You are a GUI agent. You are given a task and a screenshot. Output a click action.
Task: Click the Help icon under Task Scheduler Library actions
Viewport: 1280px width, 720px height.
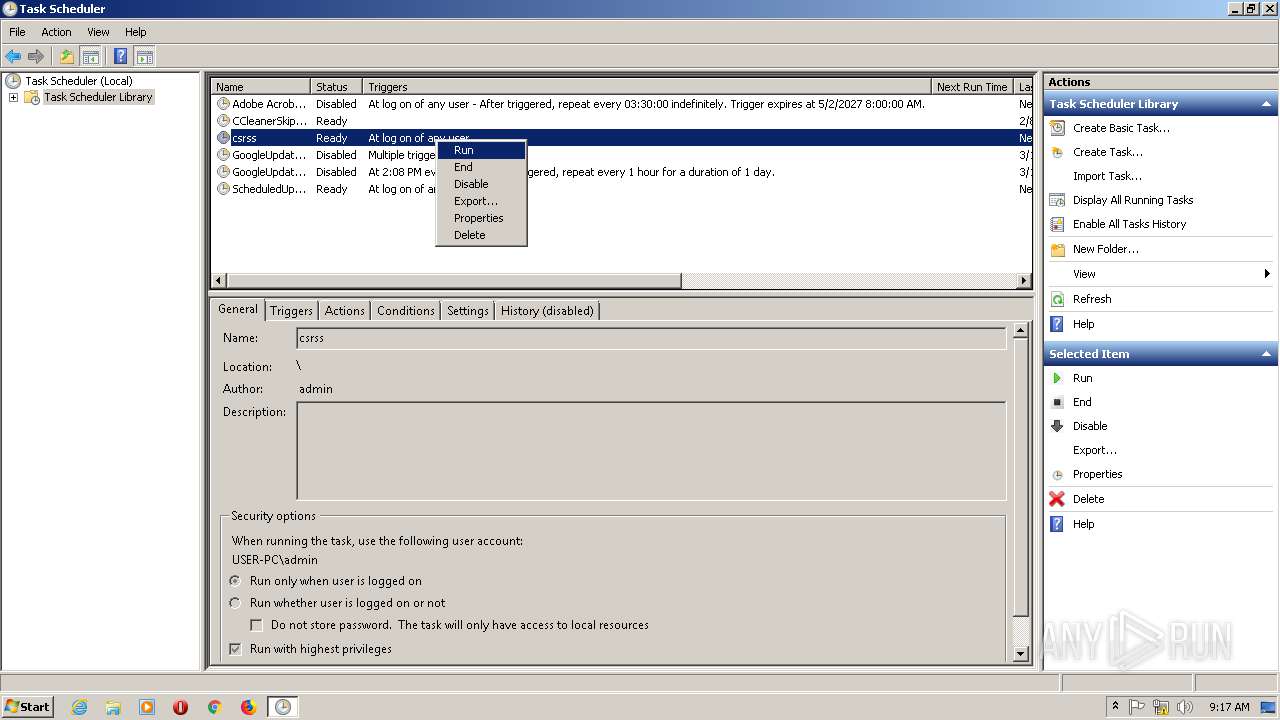(1057, 324)
